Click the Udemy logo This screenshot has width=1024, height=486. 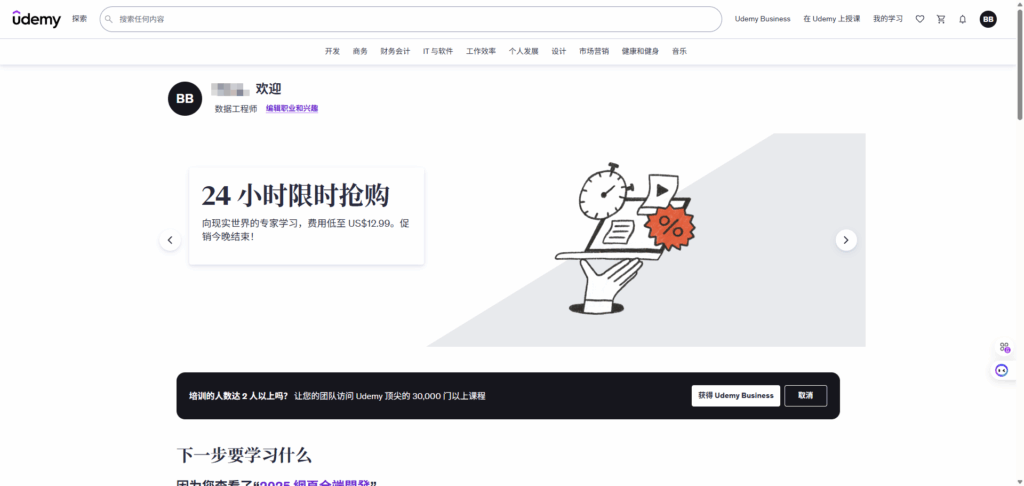[37, 19]
